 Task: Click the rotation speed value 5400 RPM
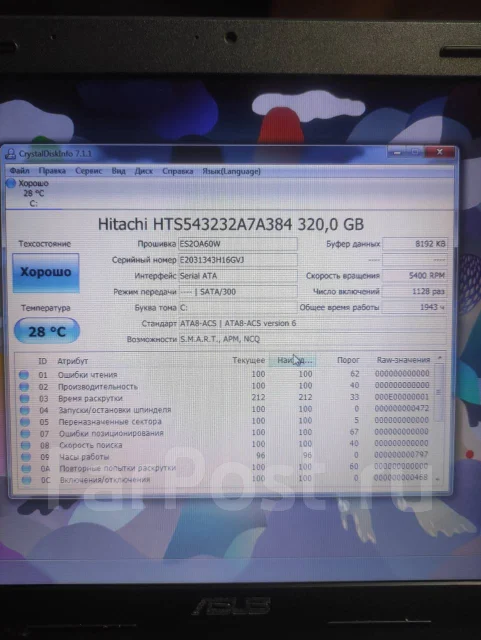[414, 276]
